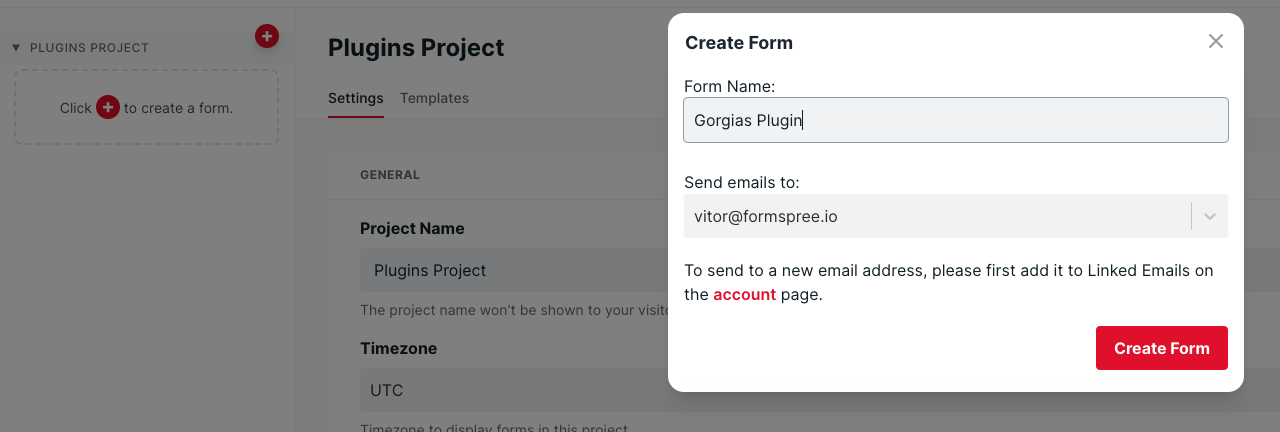Collapse the PLUGINS PROJECT sidebar triangle

[x=16, y=48]
